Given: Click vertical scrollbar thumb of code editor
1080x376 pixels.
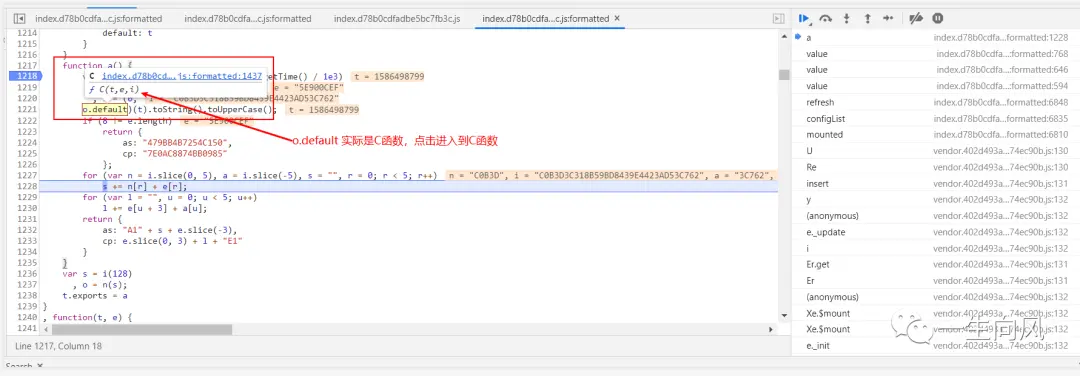Looking at the screenshot, I should [x=784, y=75].
